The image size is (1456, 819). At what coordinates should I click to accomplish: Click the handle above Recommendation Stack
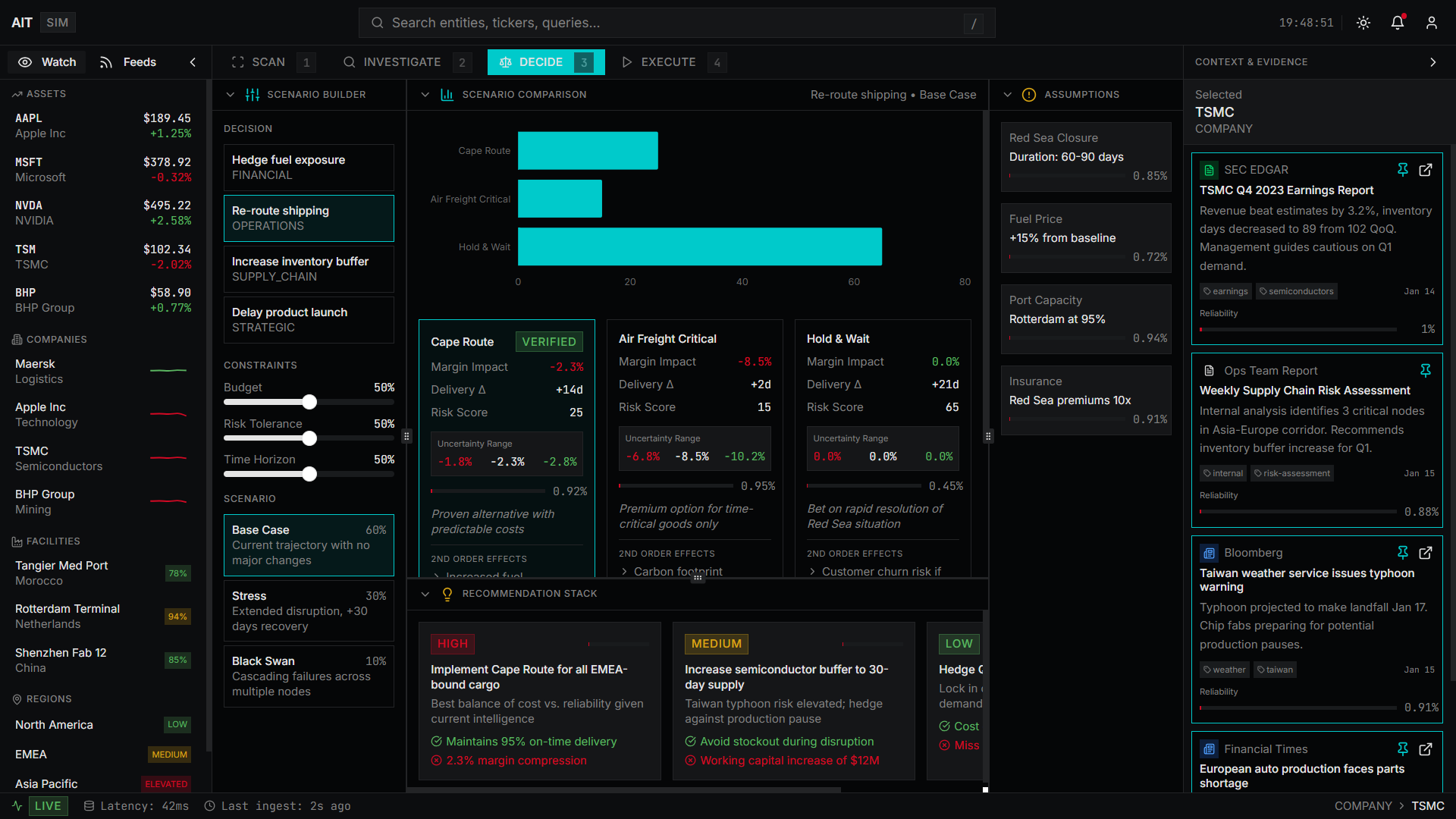tap(698, 578)
